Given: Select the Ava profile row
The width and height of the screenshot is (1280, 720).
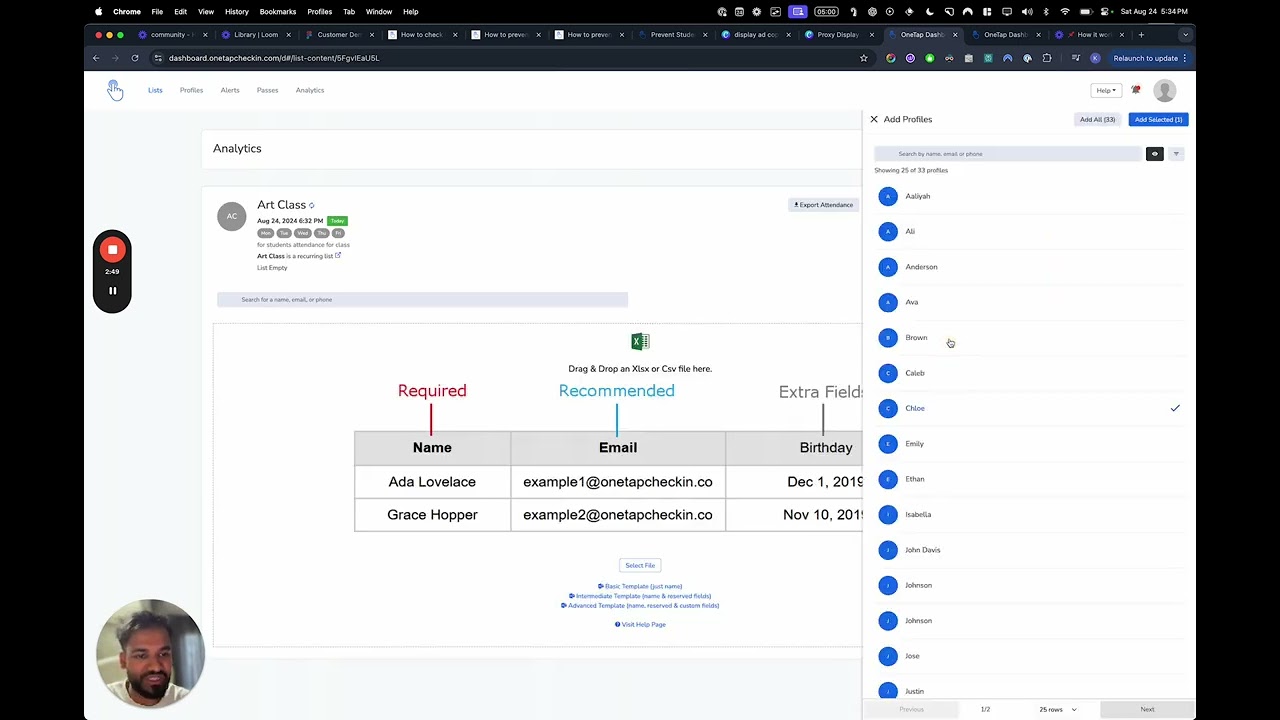Looking at the screenshot, I should pos(1029,302).
